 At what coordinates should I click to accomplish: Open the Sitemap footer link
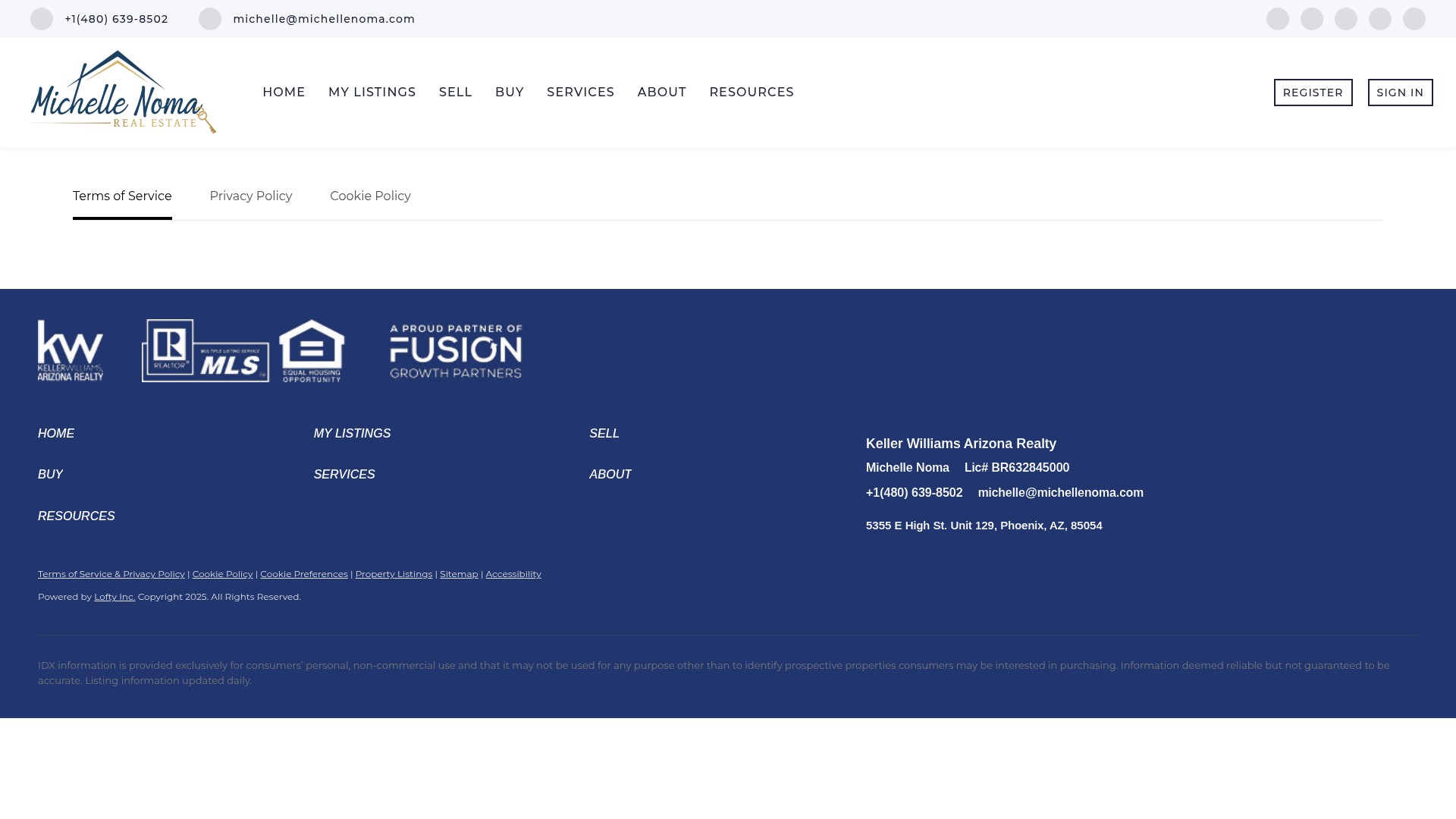coord(459,574)
